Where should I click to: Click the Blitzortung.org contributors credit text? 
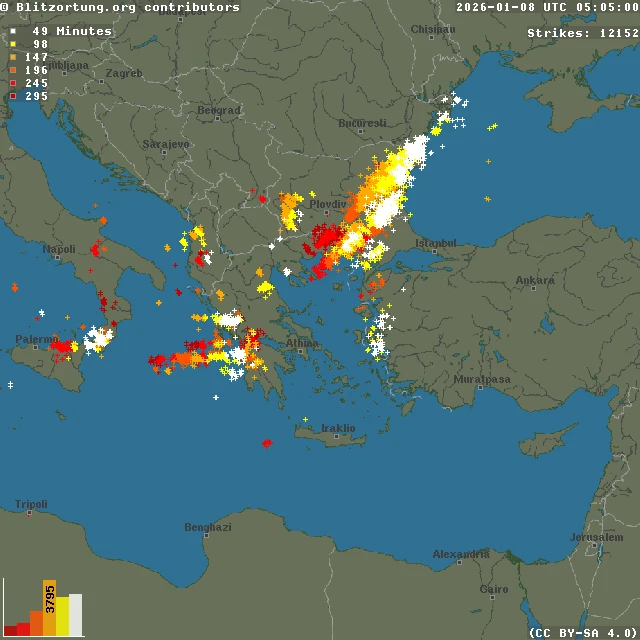[120, 7]
